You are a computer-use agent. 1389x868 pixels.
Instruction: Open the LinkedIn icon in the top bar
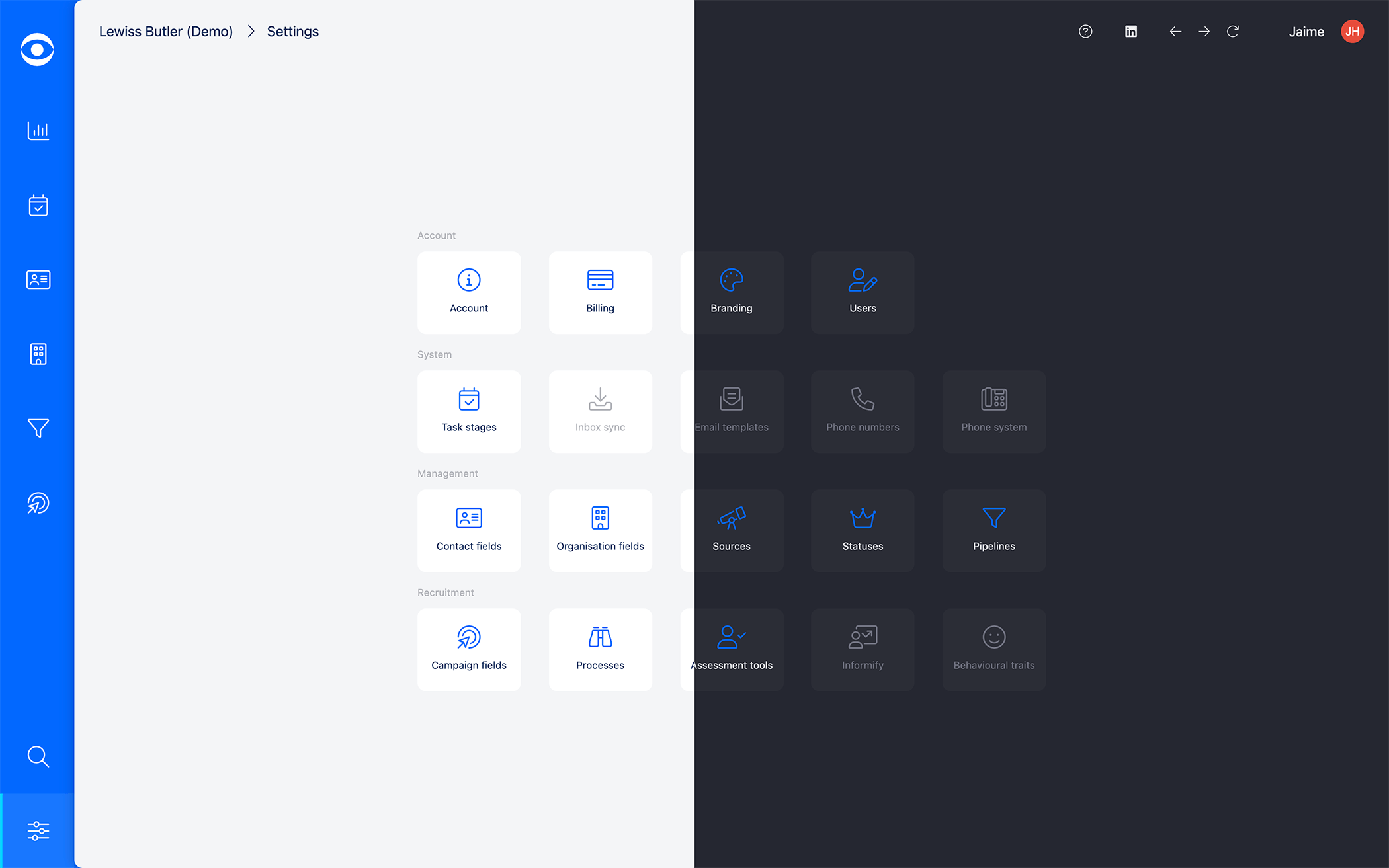click(x=1131, y=31)
